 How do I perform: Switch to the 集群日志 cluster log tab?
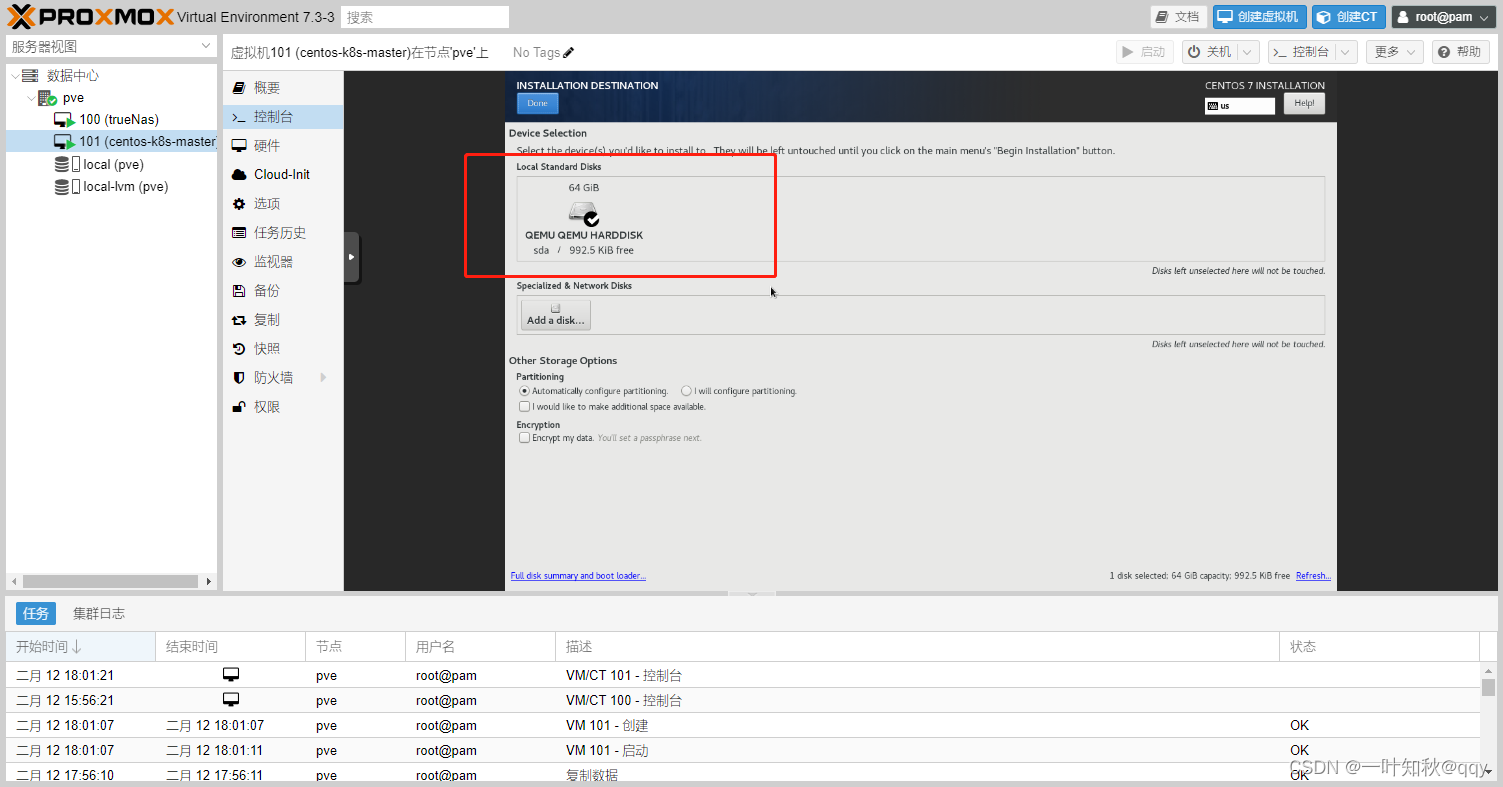coord(98,613)
